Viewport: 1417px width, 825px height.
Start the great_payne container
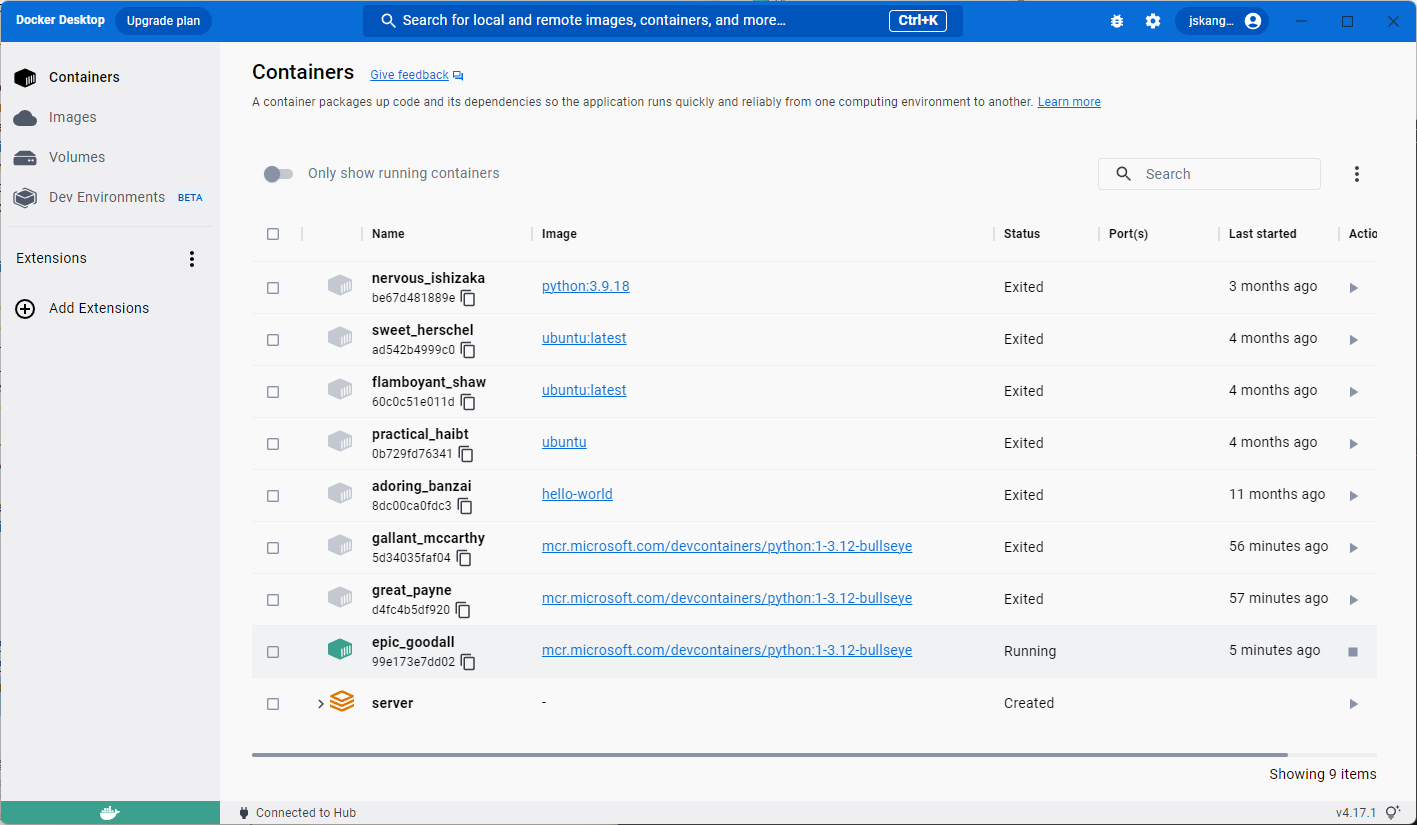(1353, 600)
